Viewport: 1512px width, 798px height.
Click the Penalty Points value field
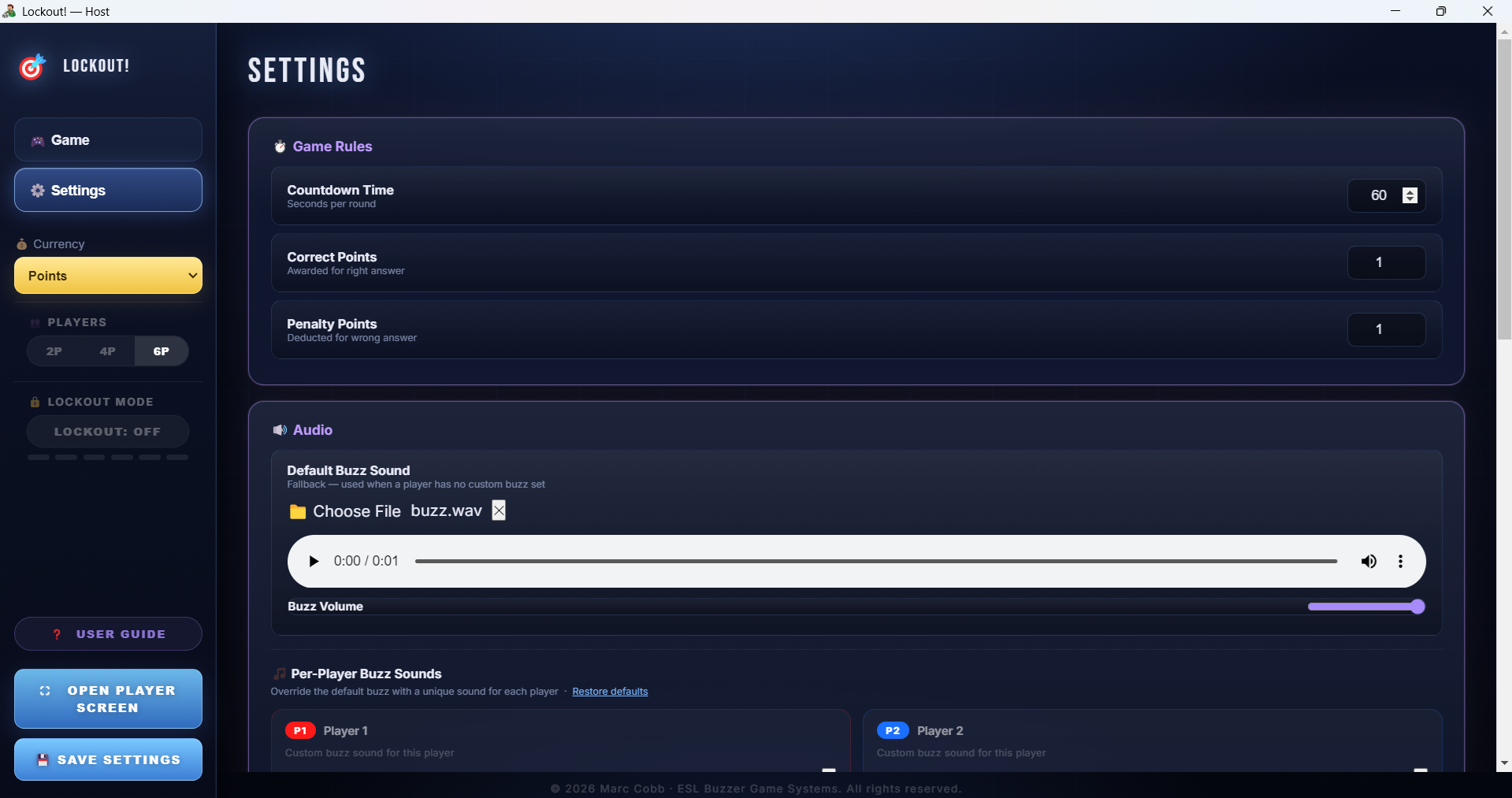coord(1387,329)
